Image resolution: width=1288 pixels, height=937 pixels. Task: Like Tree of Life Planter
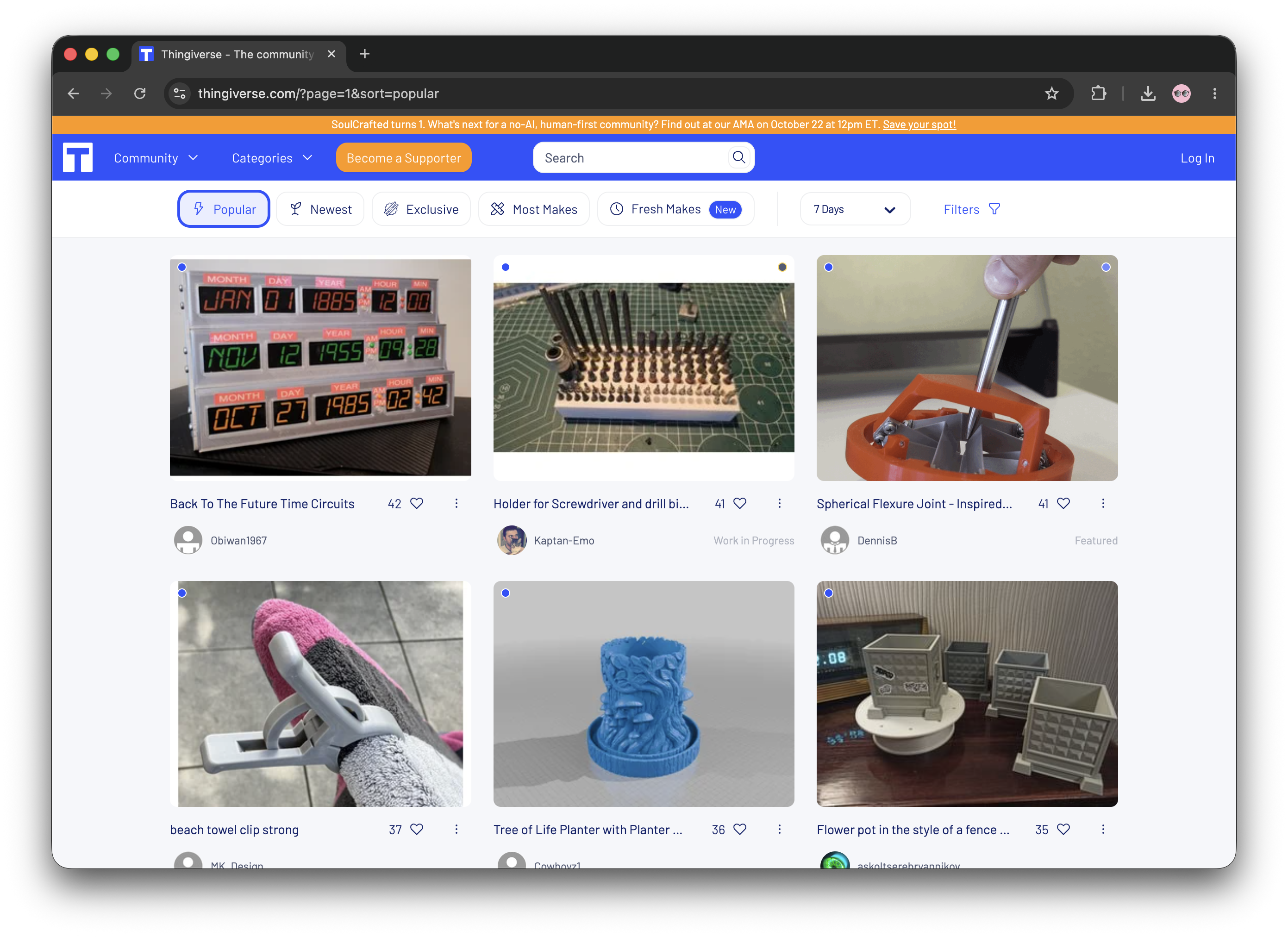tap(740, 829)
